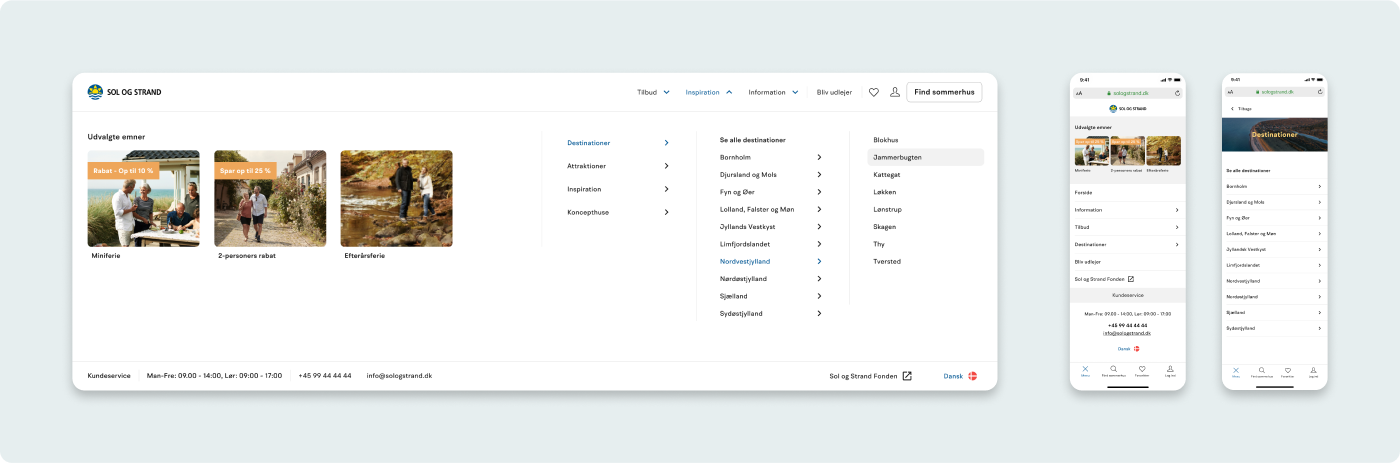This screenshot has width=1400, height=463.
Task: Tap aA text-size control in first phone's address bar
Action: (1078, 93)
